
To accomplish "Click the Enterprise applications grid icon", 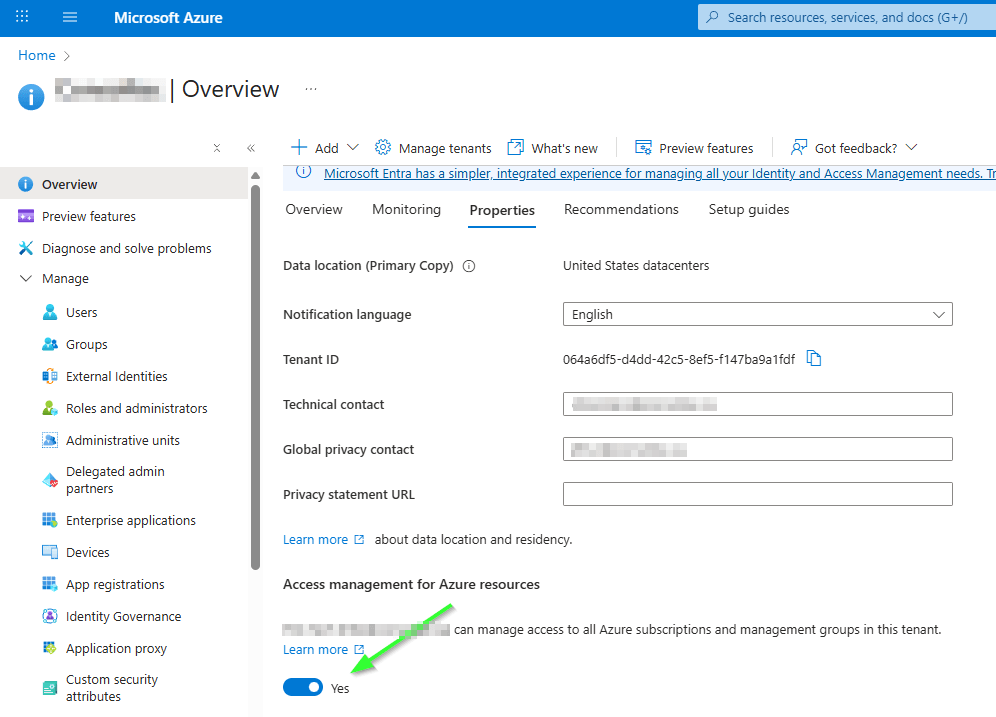I will (x=50, y=520).
